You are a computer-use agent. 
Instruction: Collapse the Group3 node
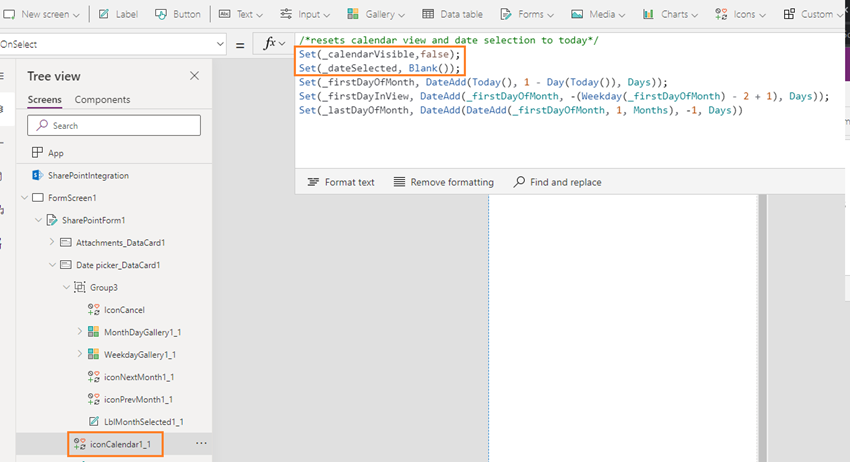coord(66,287)
